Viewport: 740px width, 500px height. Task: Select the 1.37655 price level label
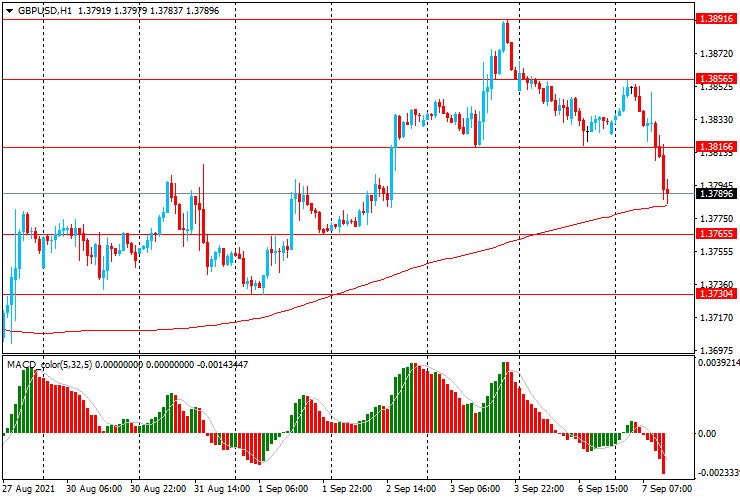[716, 233]
